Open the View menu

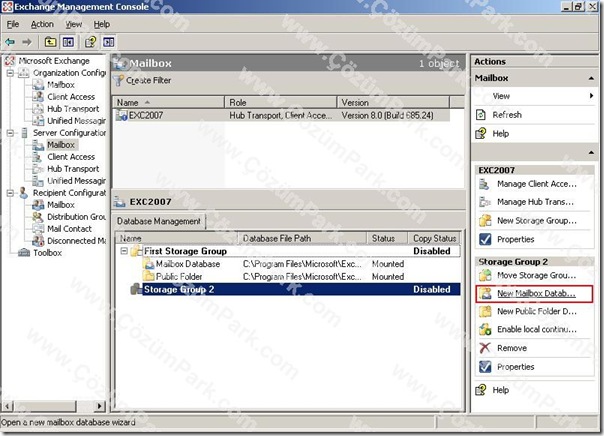click(73, 24)
